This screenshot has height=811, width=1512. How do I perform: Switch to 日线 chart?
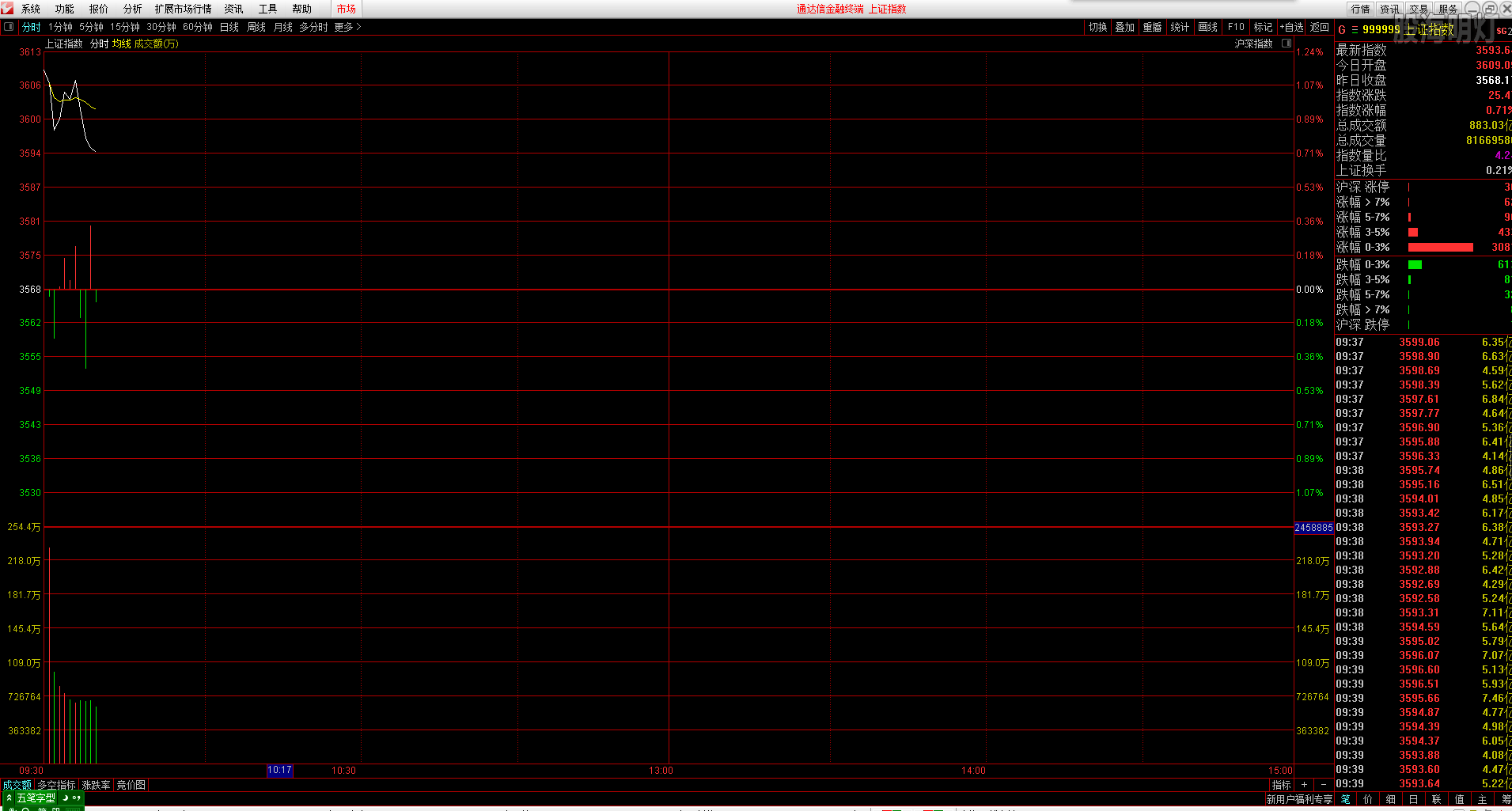(x=229, y=27)
